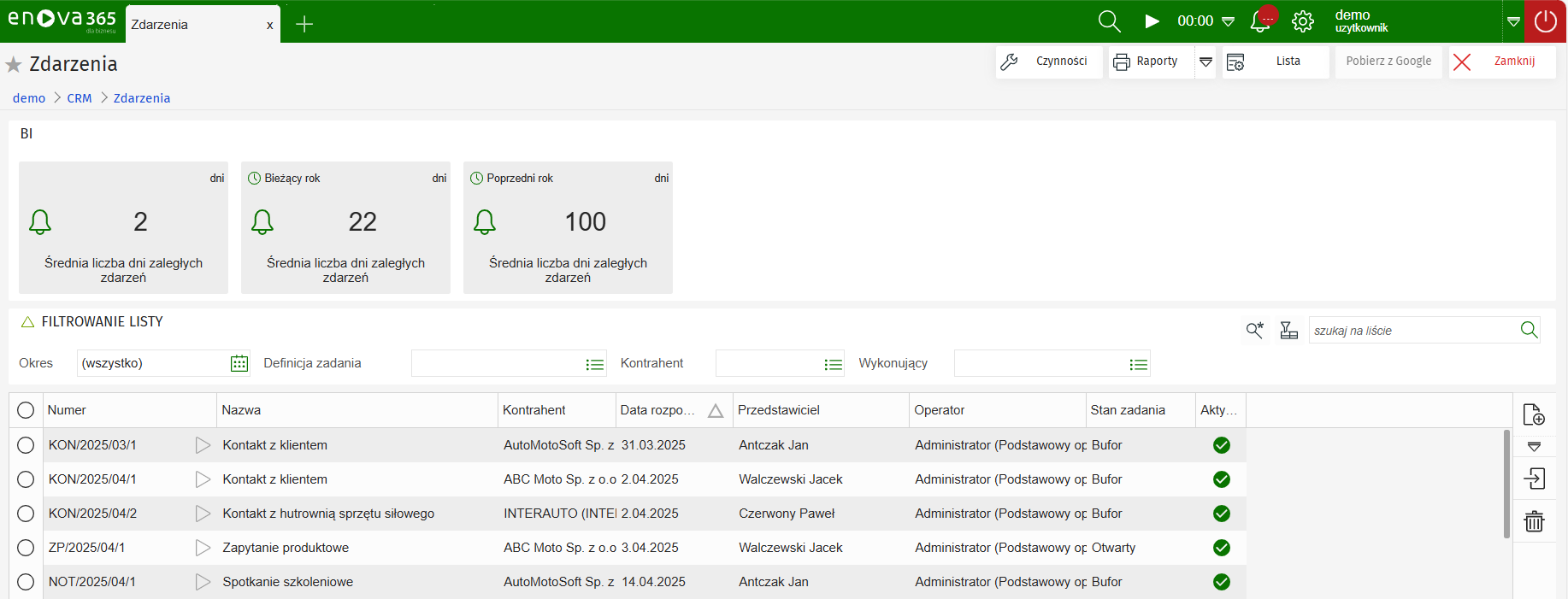
Task: Select row ZP/2025/04/1 radio button
Action: click(26, 548)
